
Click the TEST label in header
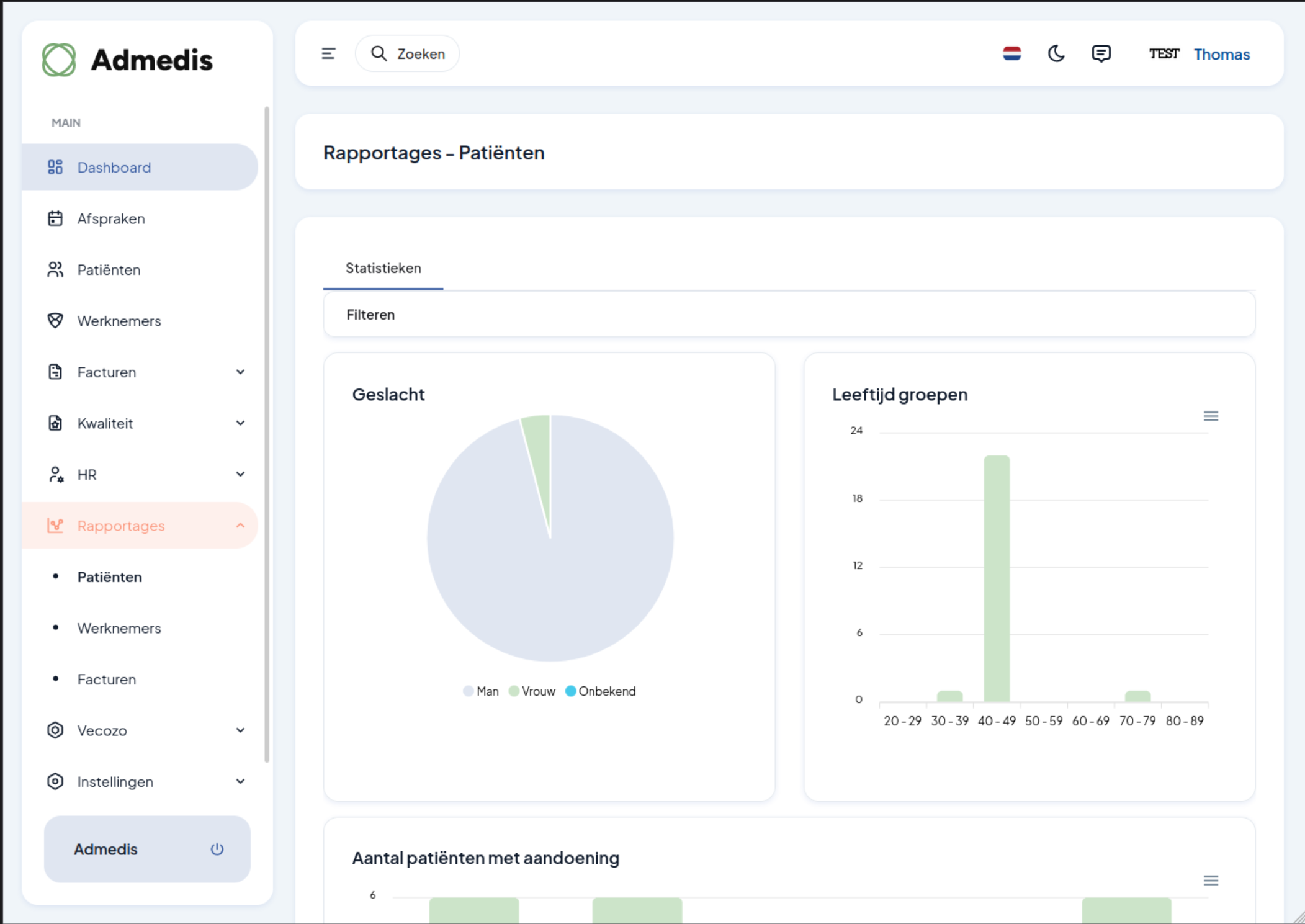coord(1164,54)
